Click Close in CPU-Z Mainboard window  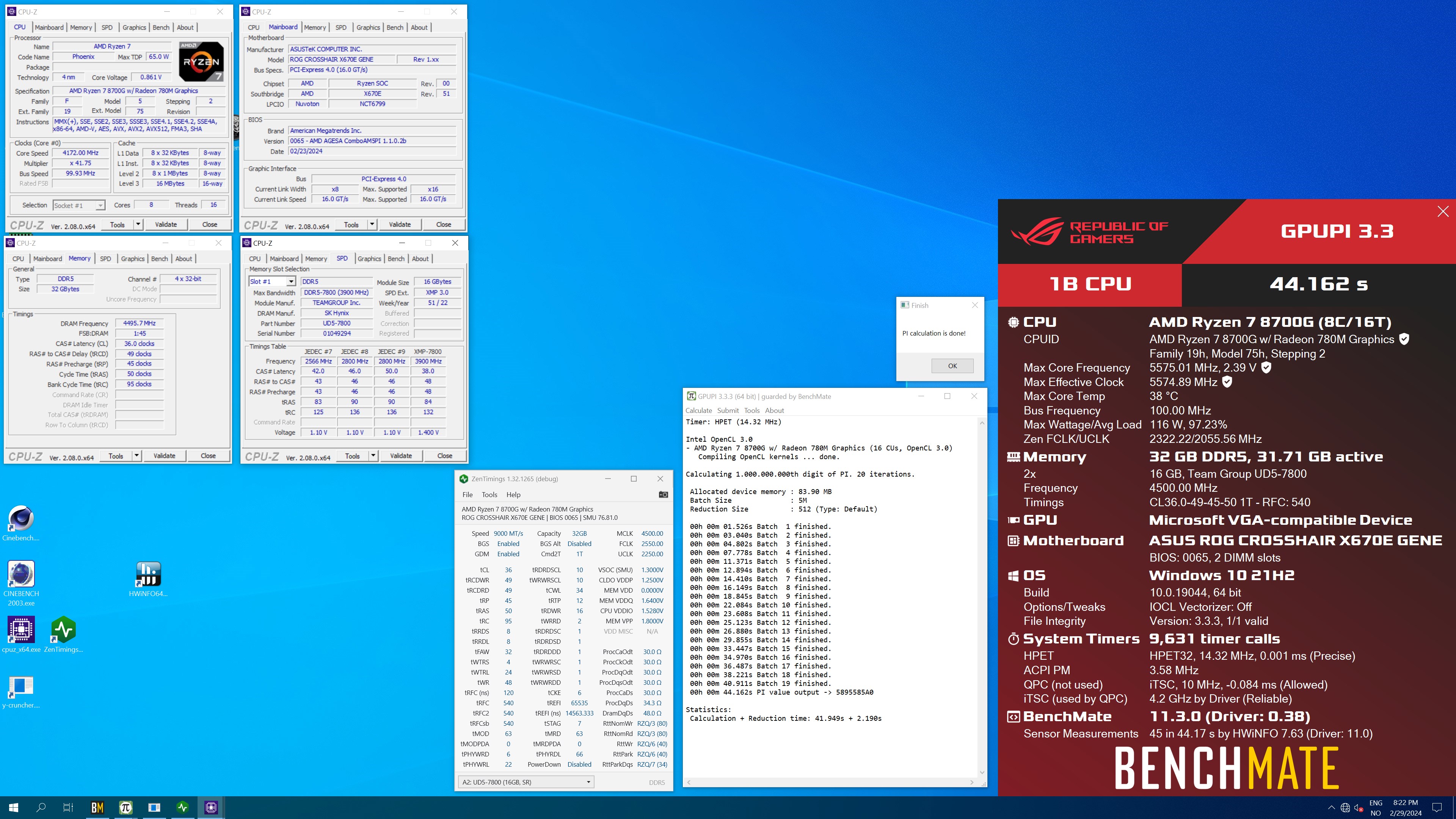(x=444, y=224)
